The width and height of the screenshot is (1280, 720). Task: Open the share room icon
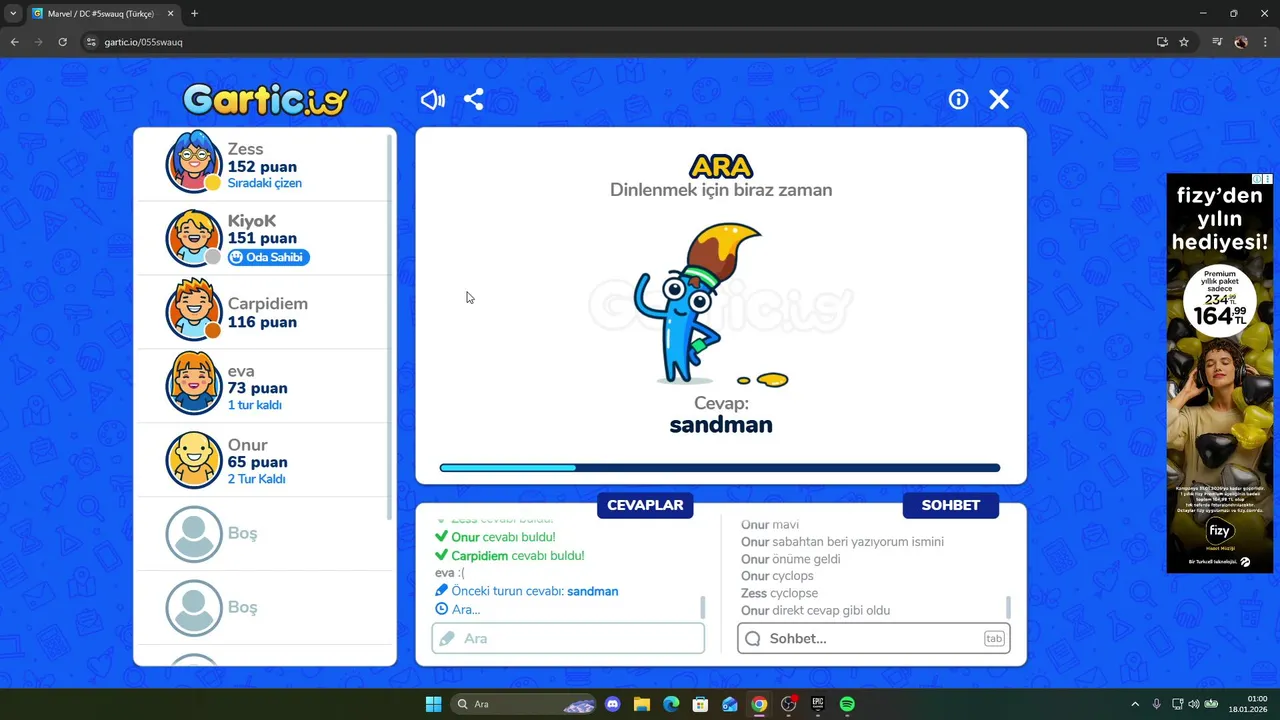point(474,99)
